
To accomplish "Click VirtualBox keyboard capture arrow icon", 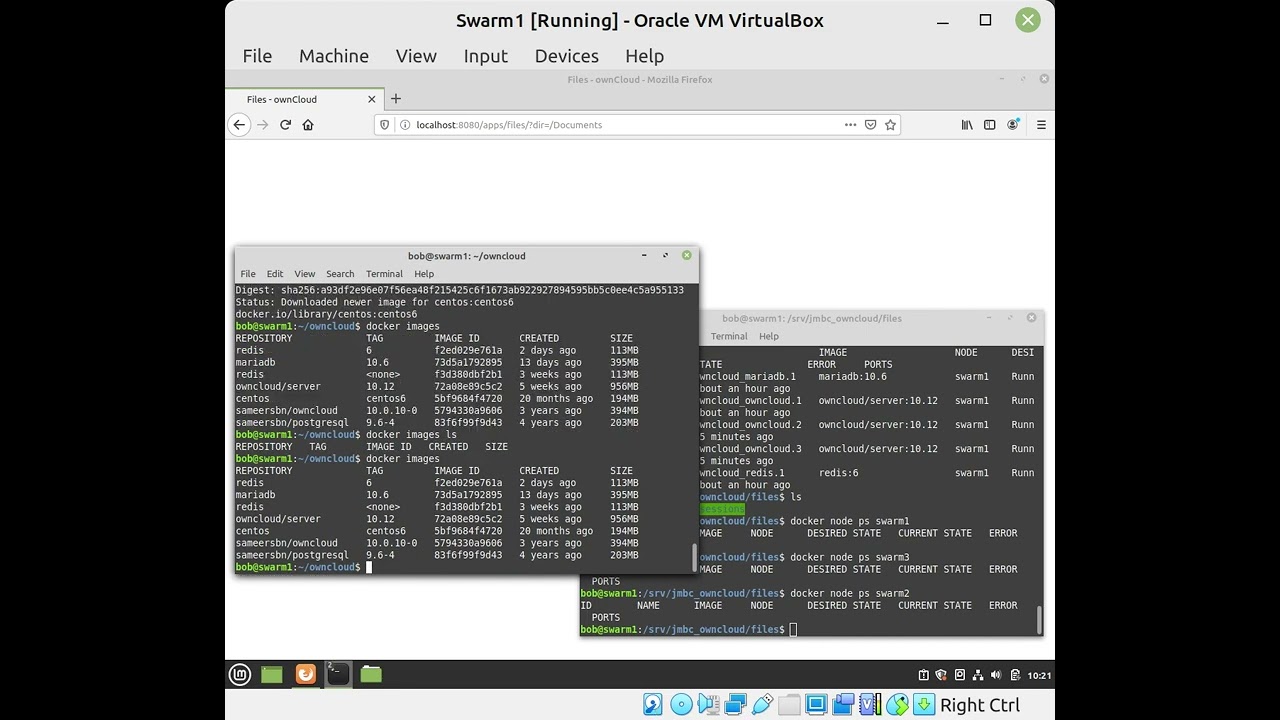I will (x=924, y=705).
